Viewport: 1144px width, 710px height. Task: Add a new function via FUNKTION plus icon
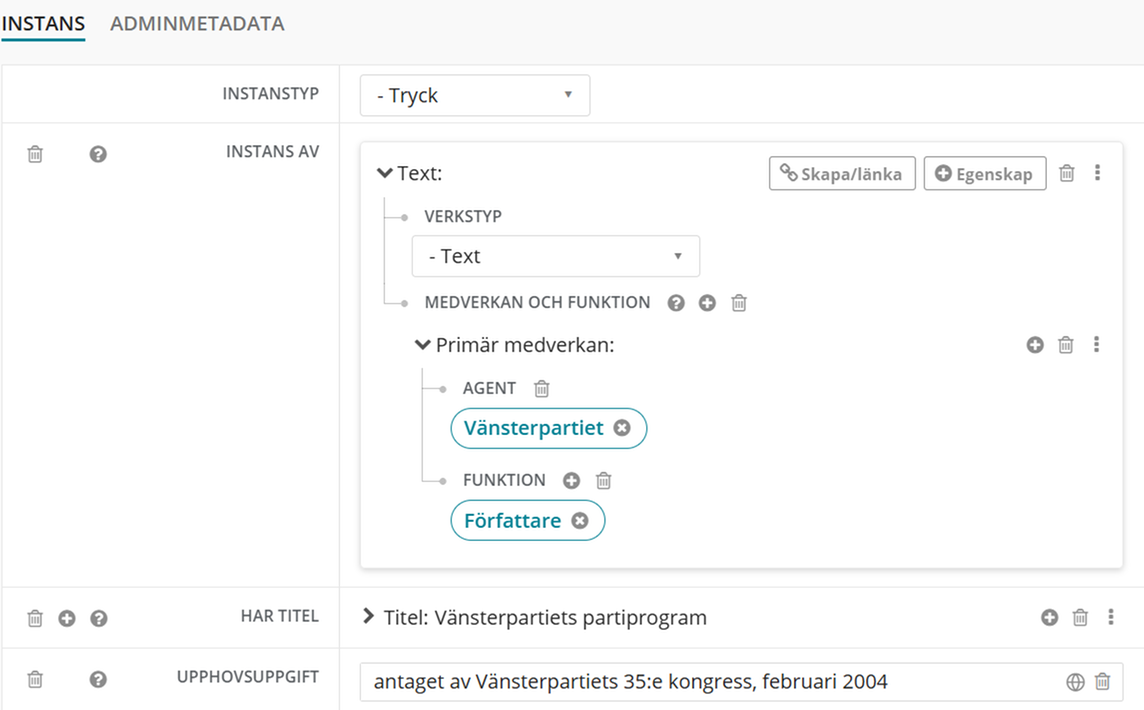570,480
